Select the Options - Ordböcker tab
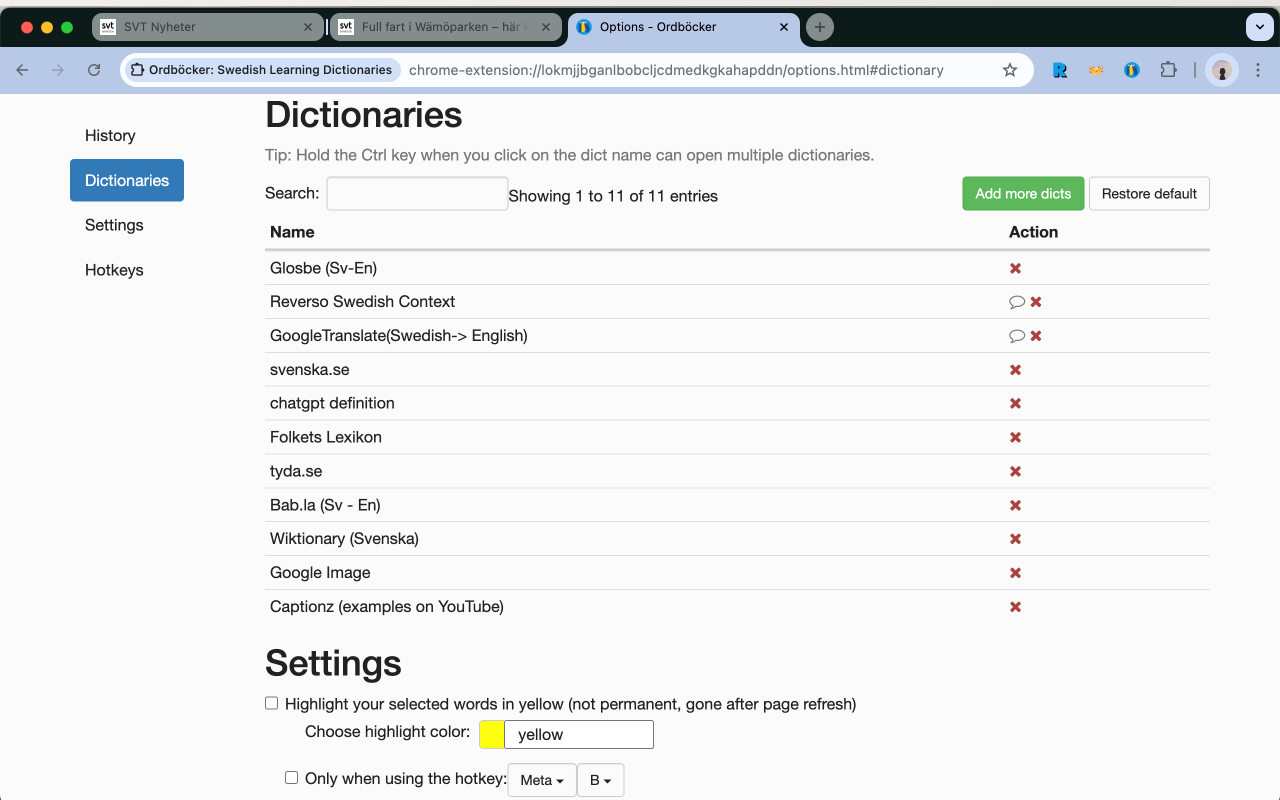 (684, 27)
